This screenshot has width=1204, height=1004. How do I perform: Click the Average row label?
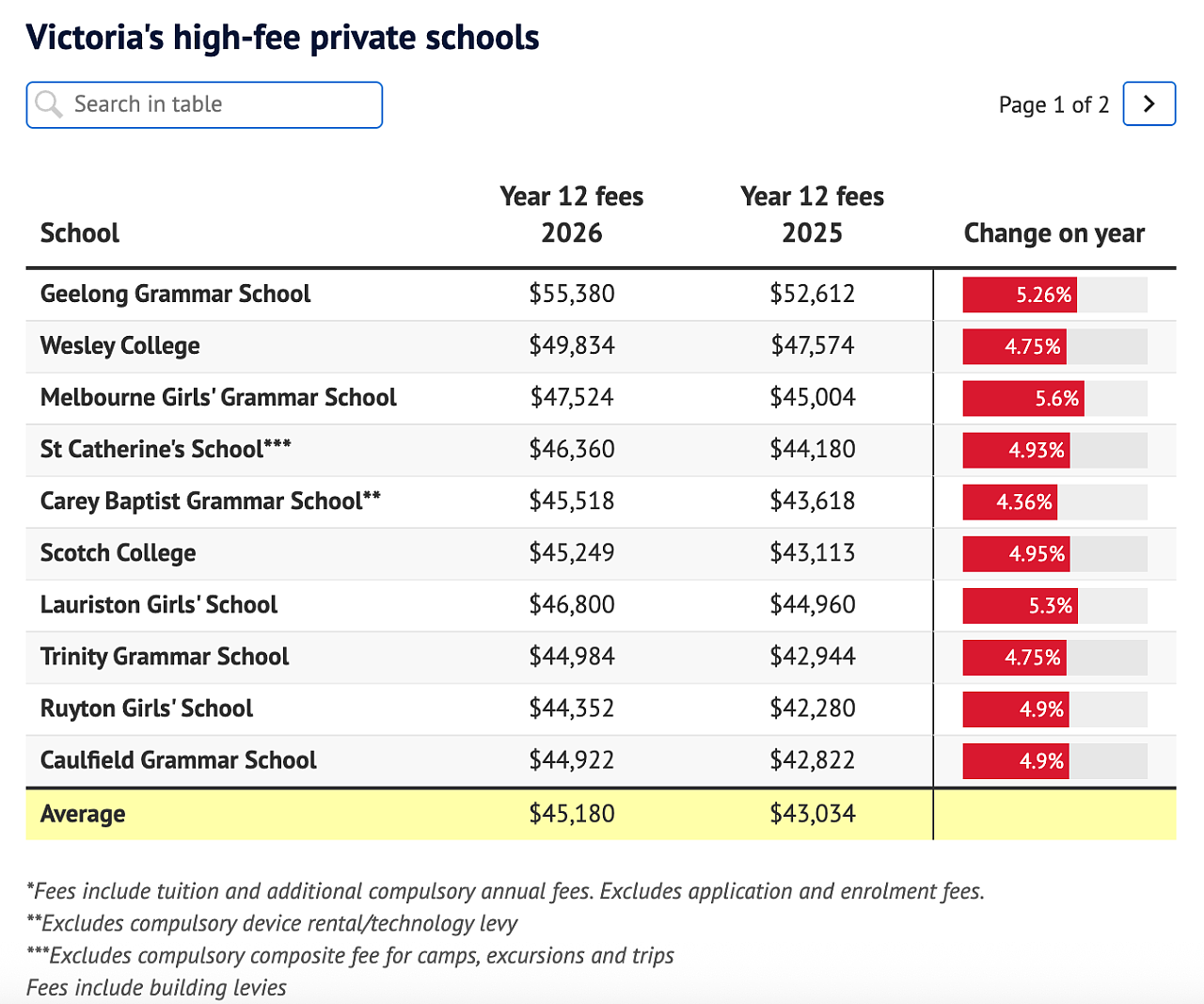pyautogui.click(x=83, y=814)
